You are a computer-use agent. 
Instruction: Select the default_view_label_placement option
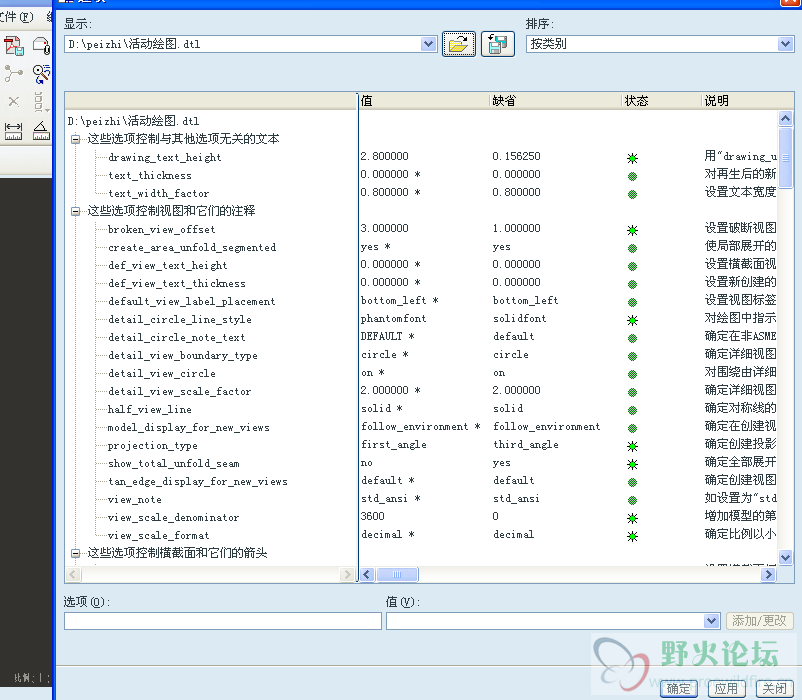pos(192,302)
